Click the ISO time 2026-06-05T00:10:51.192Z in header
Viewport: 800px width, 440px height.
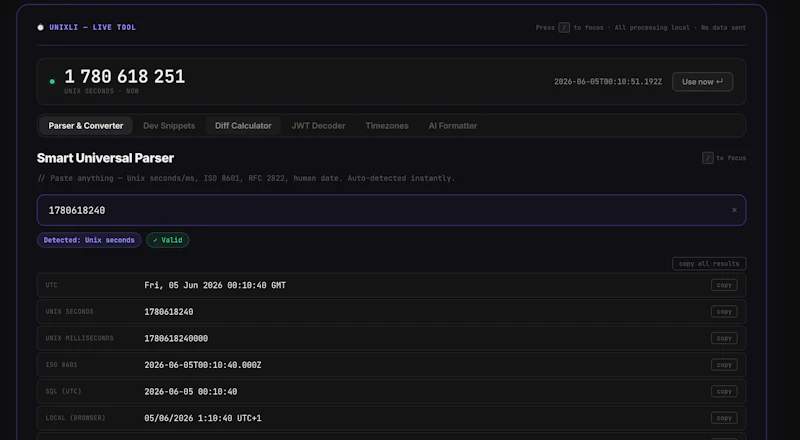[x=608, y=82]
